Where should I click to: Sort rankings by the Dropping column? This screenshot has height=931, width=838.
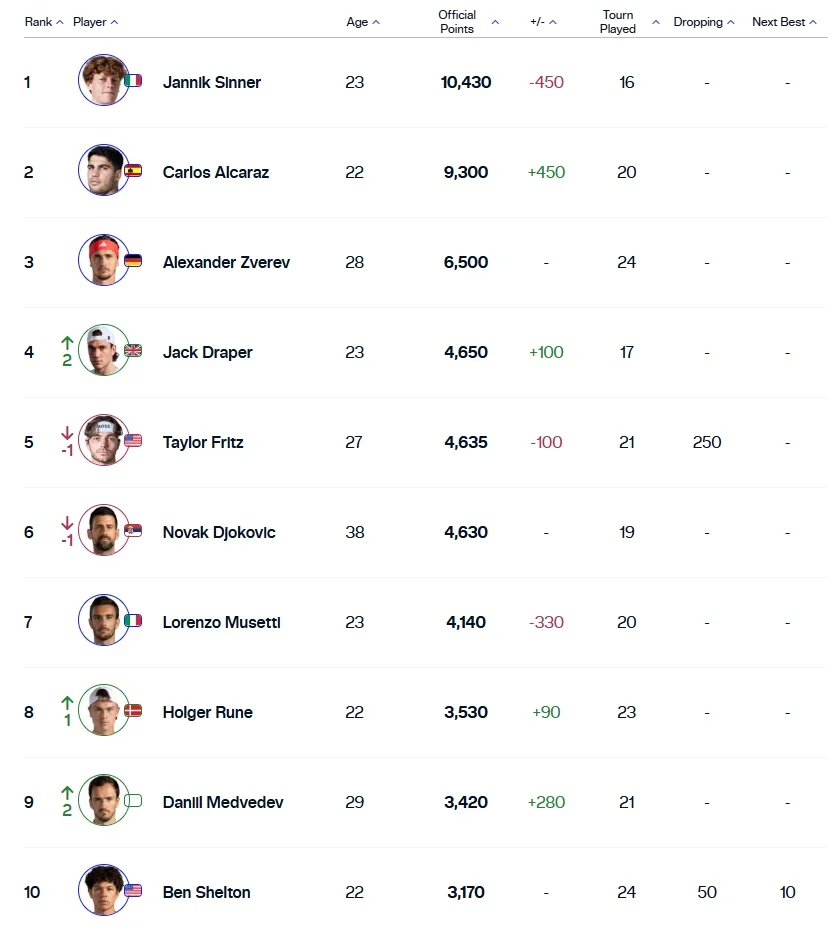703,22
